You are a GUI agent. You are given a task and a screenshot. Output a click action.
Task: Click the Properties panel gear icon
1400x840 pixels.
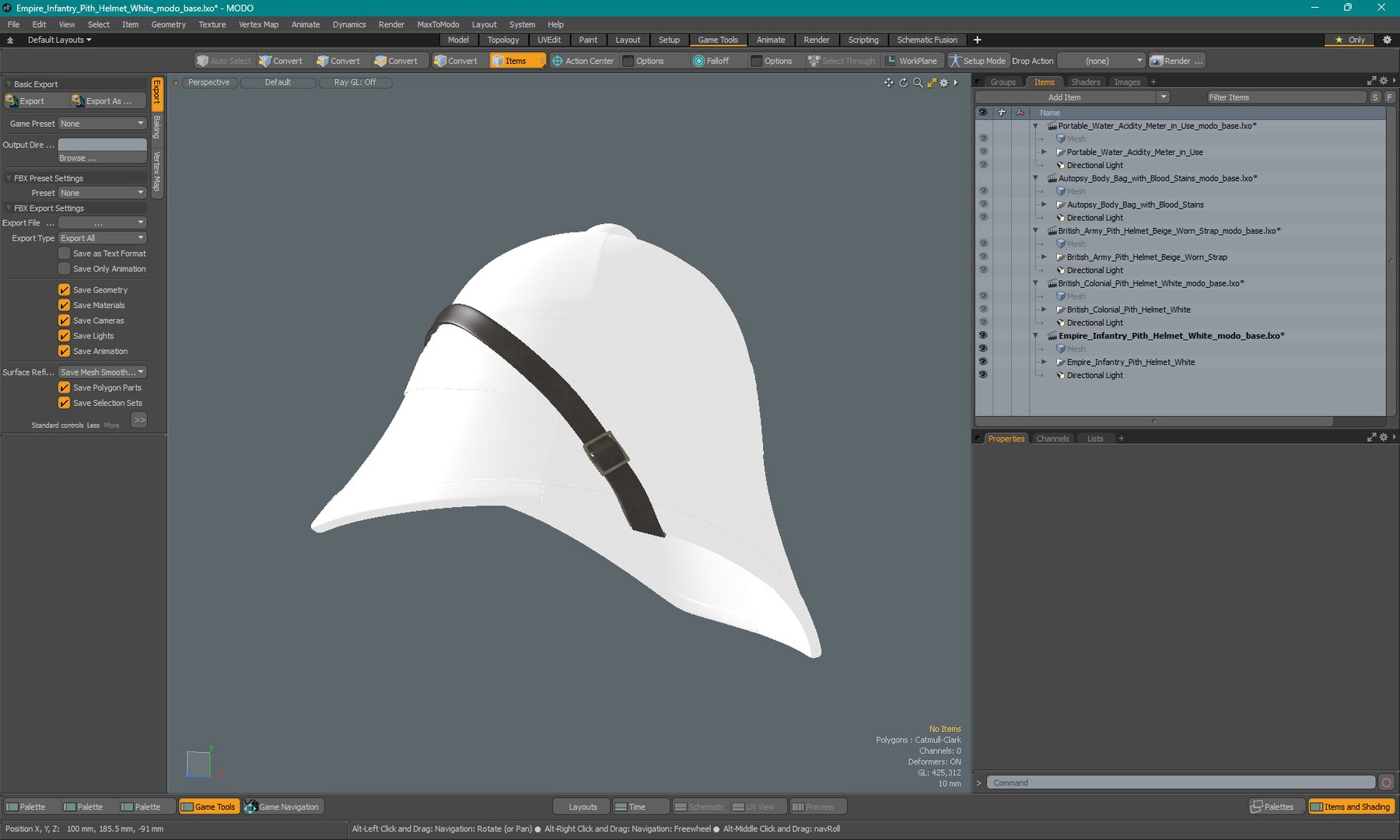click(x=1384, y=437)
